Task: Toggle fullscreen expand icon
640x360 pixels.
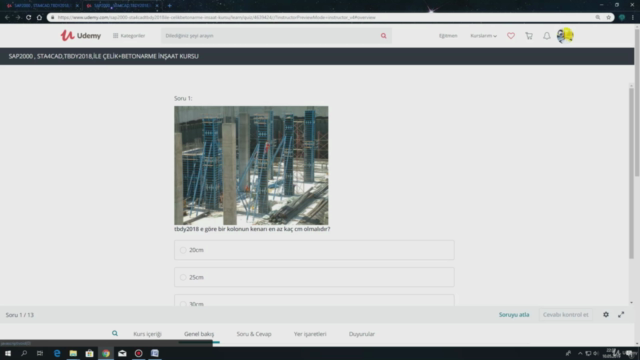Action: pos(621,315)
